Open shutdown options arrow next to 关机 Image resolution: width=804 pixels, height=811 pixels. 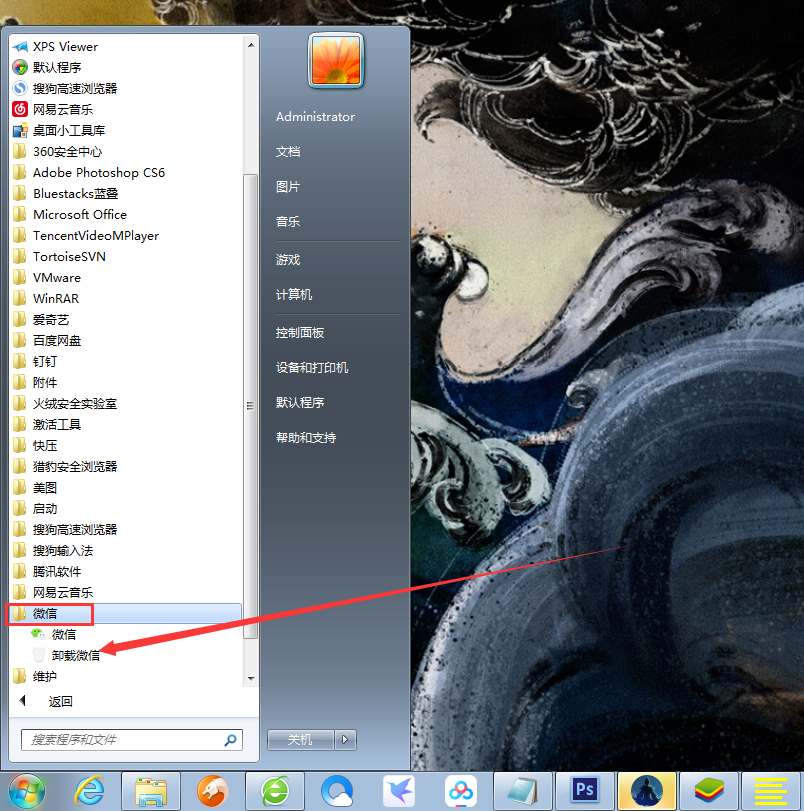click(x=346, y=740)
